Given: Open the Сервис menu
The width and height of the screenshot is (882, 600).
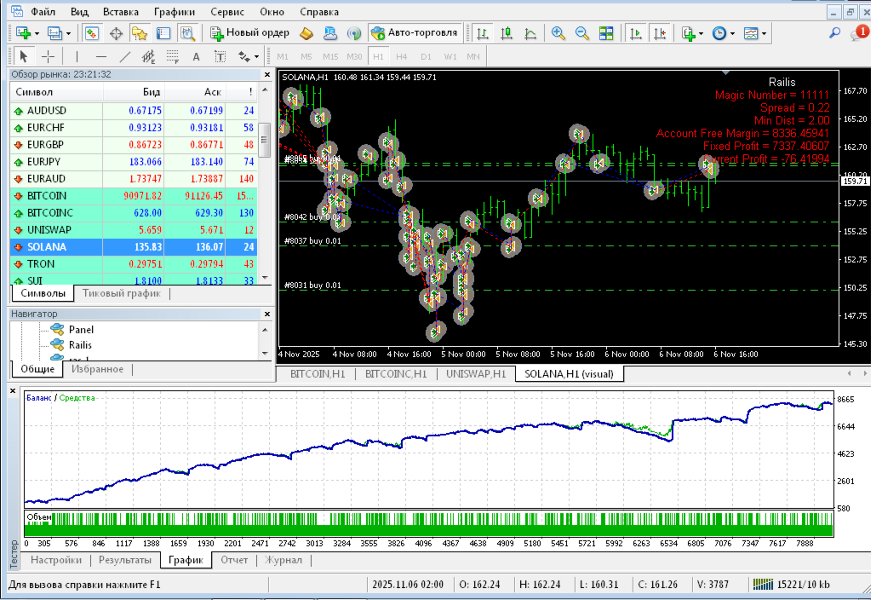Looking at the screenshot, I should pos(226,12).
